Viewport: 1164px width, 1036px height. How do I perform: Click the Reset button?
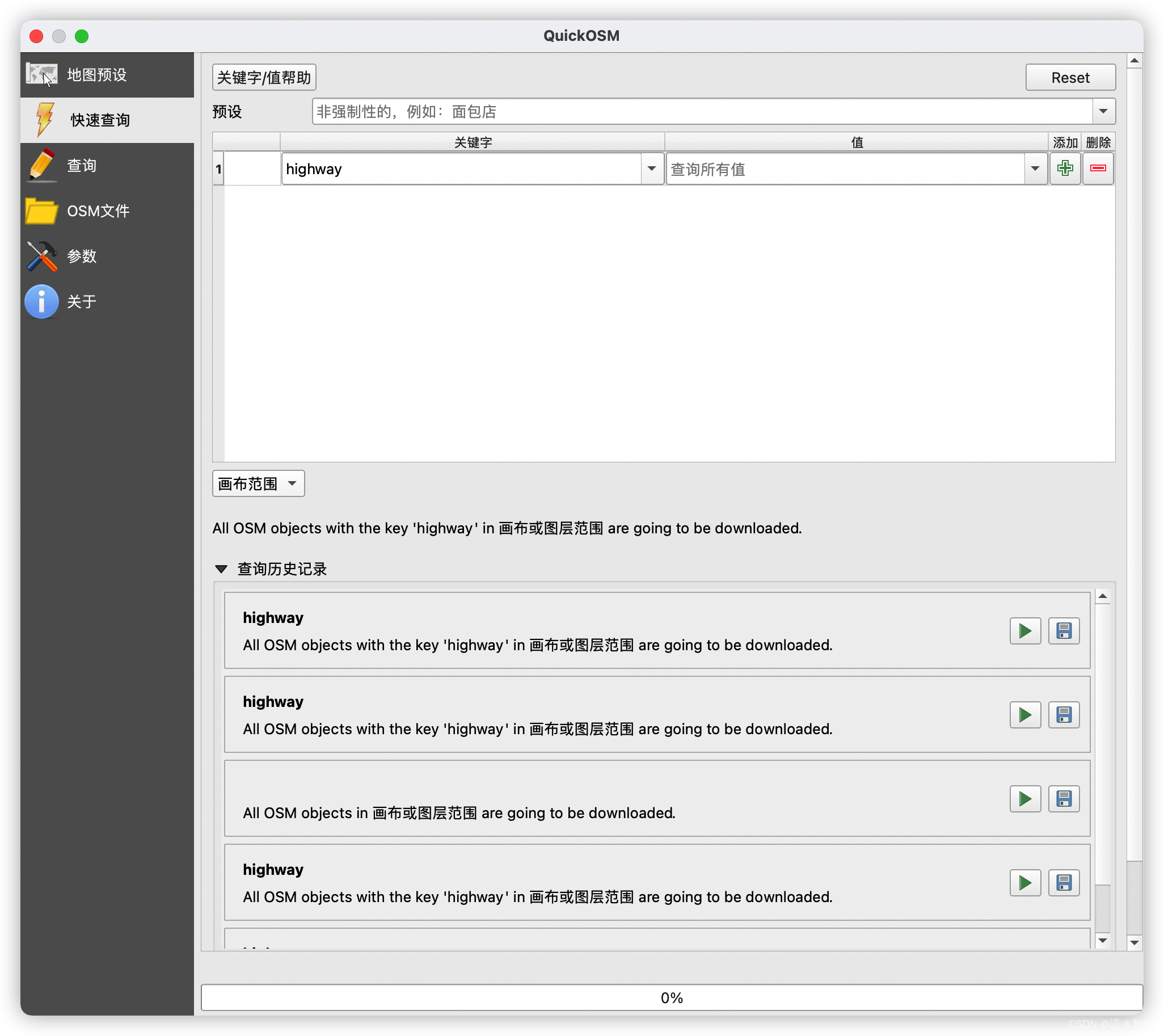tap(1069, 78)
